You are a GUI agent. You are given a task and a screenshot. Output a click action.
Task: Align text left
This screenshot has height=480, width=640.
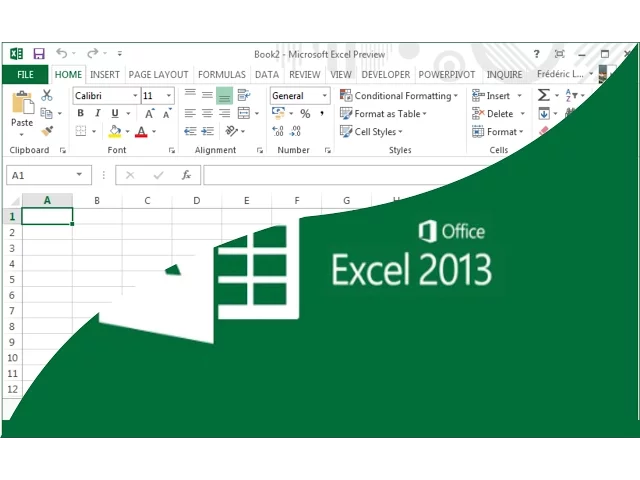(190, 113)
